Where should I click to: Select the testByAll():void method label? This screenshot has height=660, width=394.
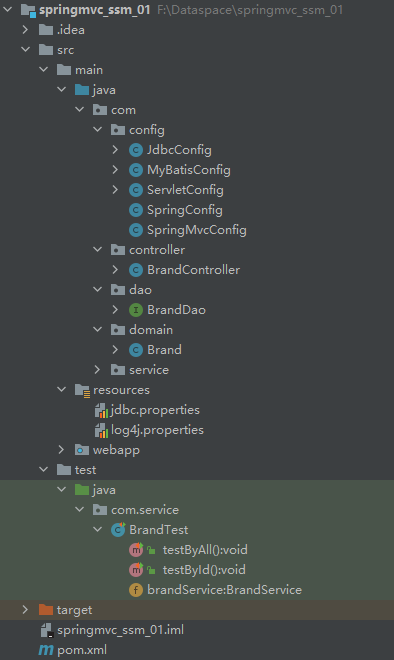[x=205, y=550]
